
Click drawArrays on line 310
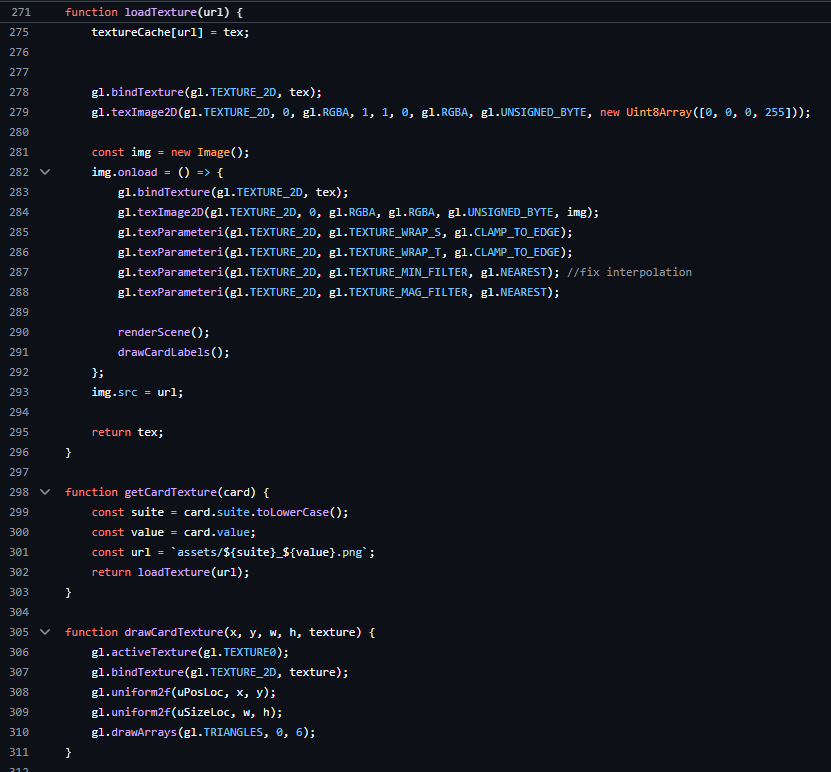click(144, 732)
